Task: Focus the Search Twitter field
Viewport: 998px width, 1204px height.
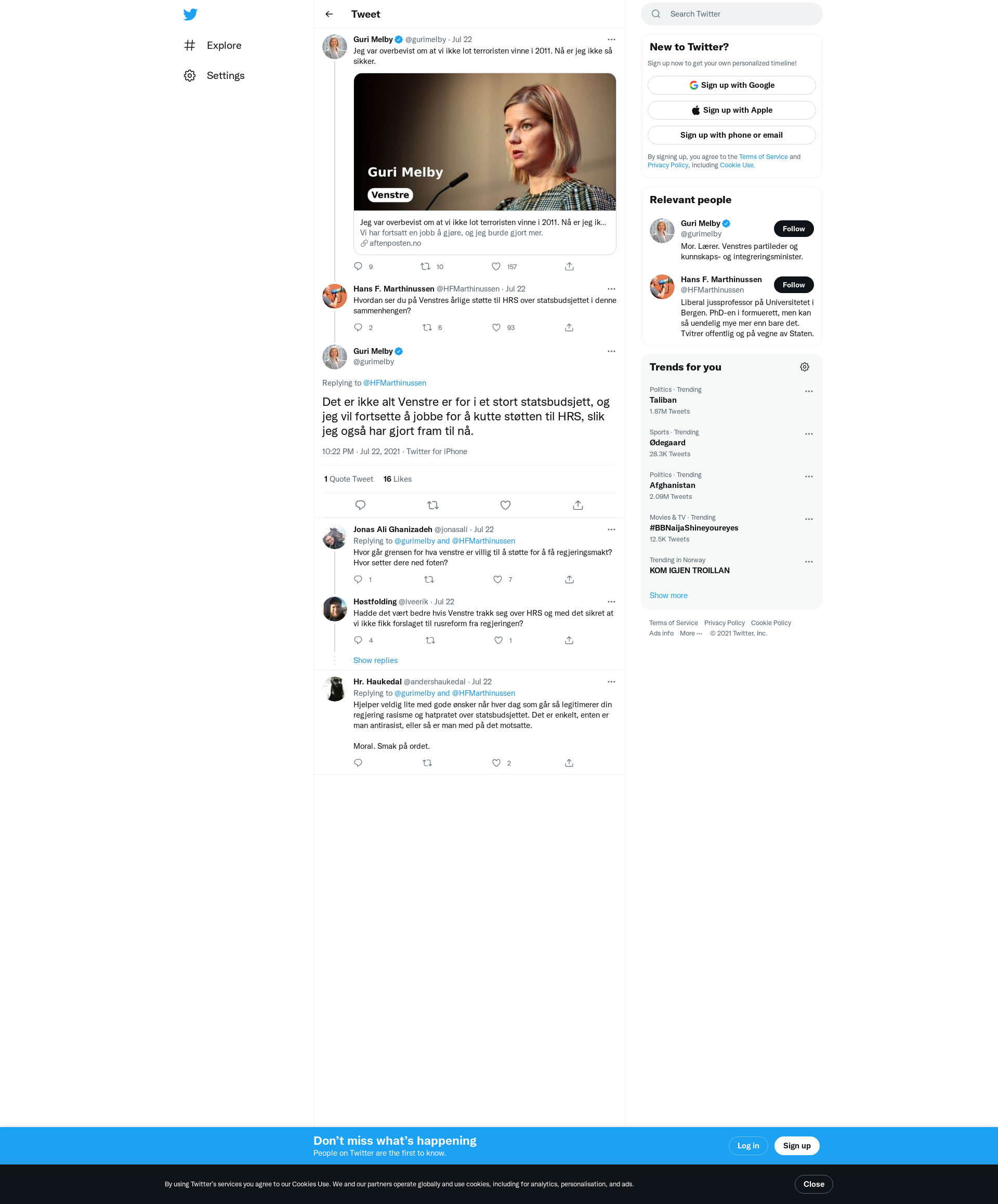Action: (x=731, y=15)
